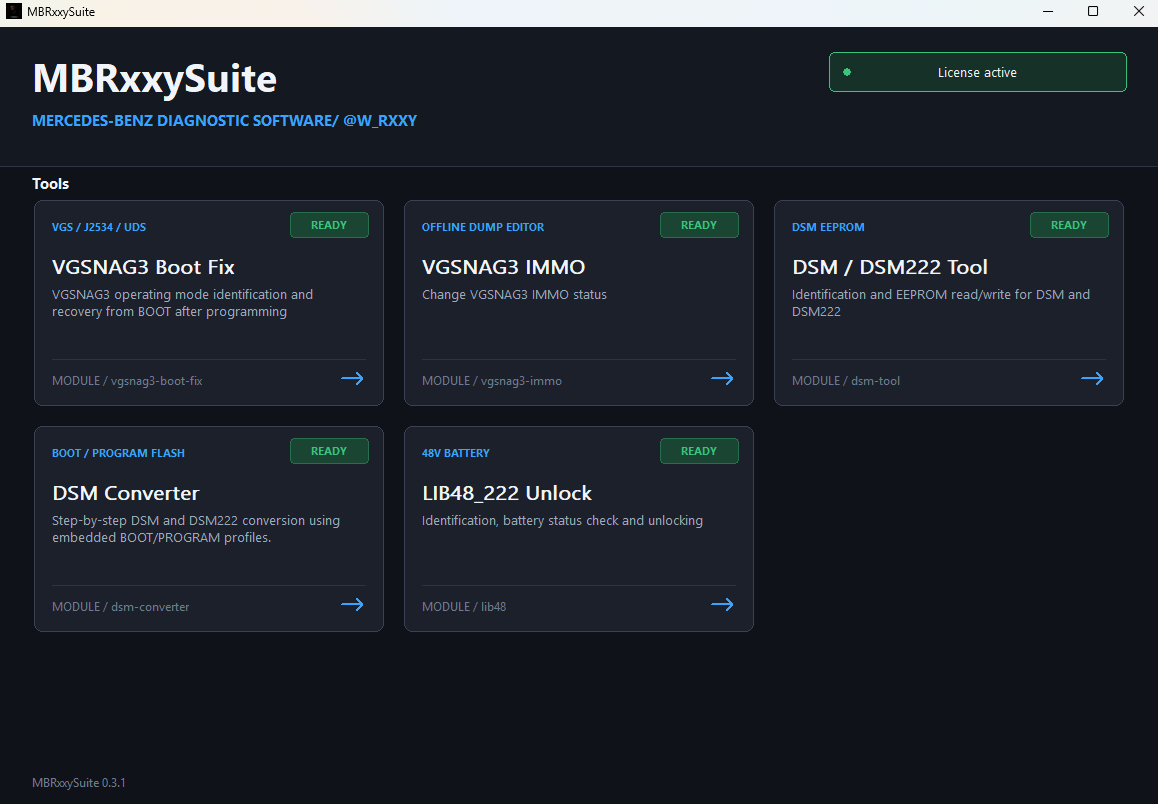This screenshot has height=804, width=1158.
Task: Click the Mercedes-Benz Diagnostic Software subtitle
Action: [225, 120]
